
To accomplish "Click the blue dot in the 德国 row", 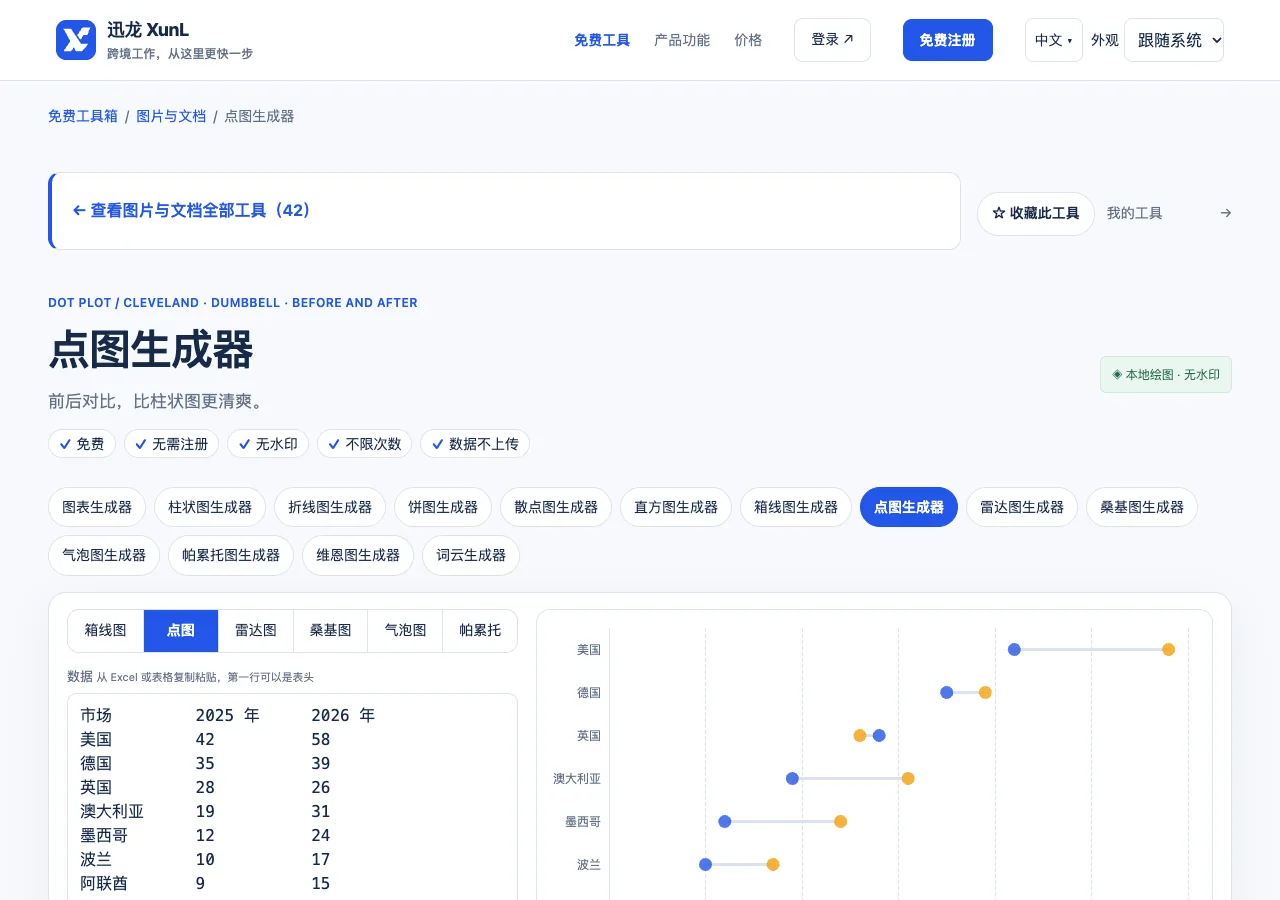I will tap(946, 693).
